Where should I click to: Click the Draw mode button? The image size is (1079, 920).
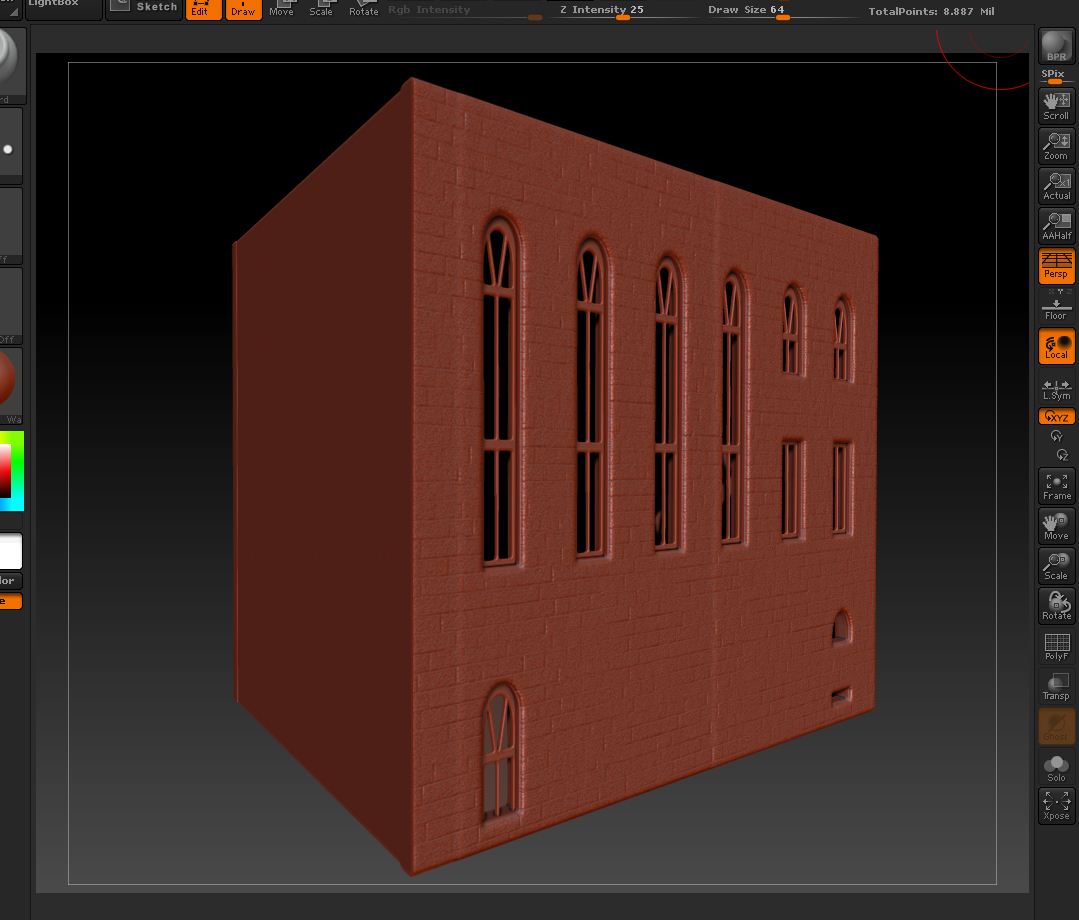(x=243, y=9)
